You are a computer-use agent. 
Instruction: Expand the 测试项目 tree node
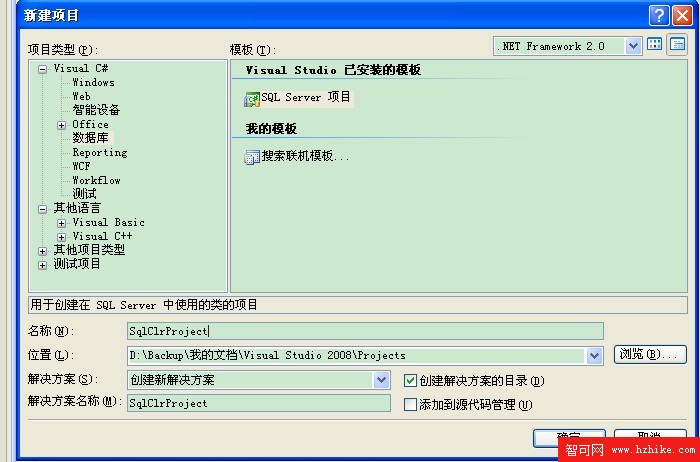click(x=42, y=265)
